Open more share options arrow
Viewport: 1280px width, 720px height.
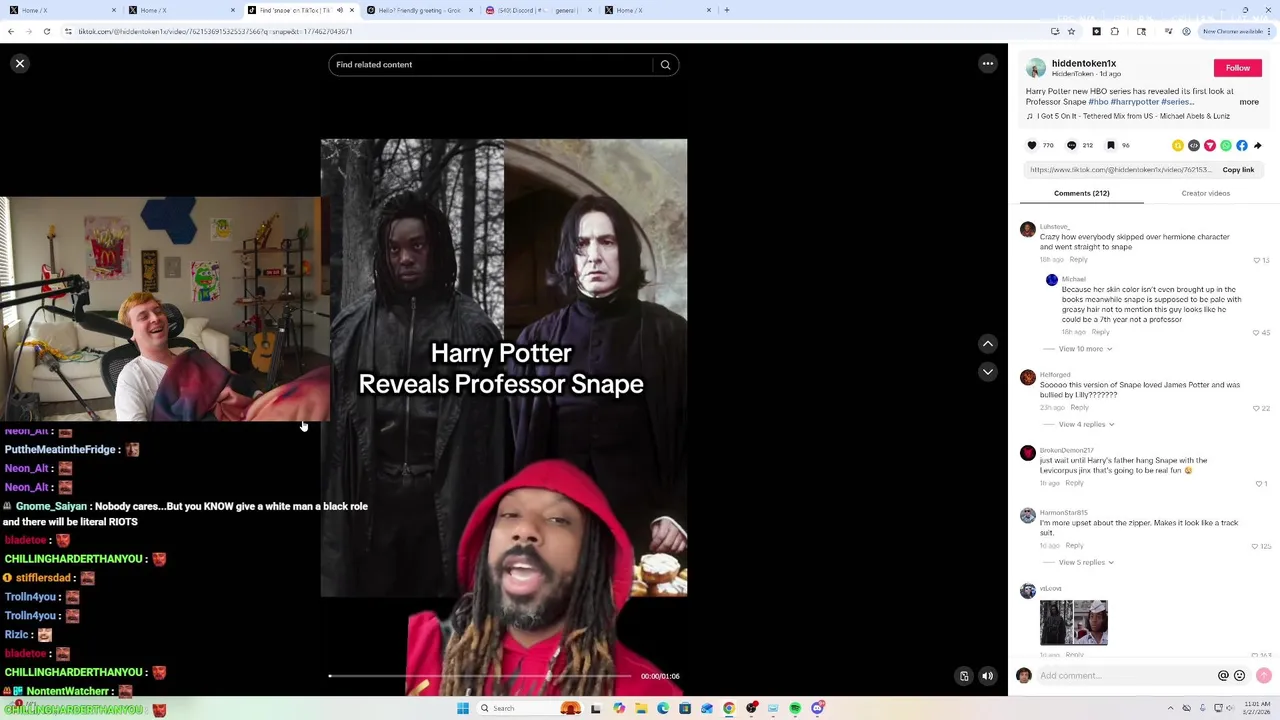tap(1258, 146)
